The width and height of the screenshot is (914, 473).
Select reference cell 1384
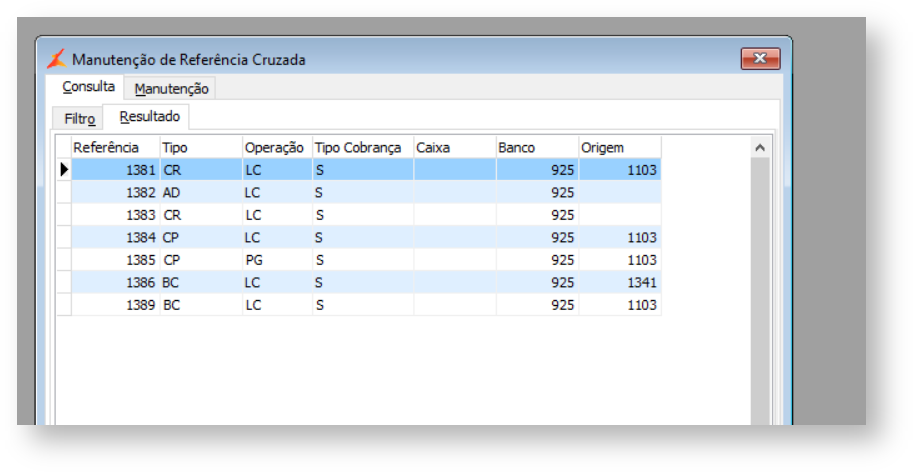click(x=115, y=237)
